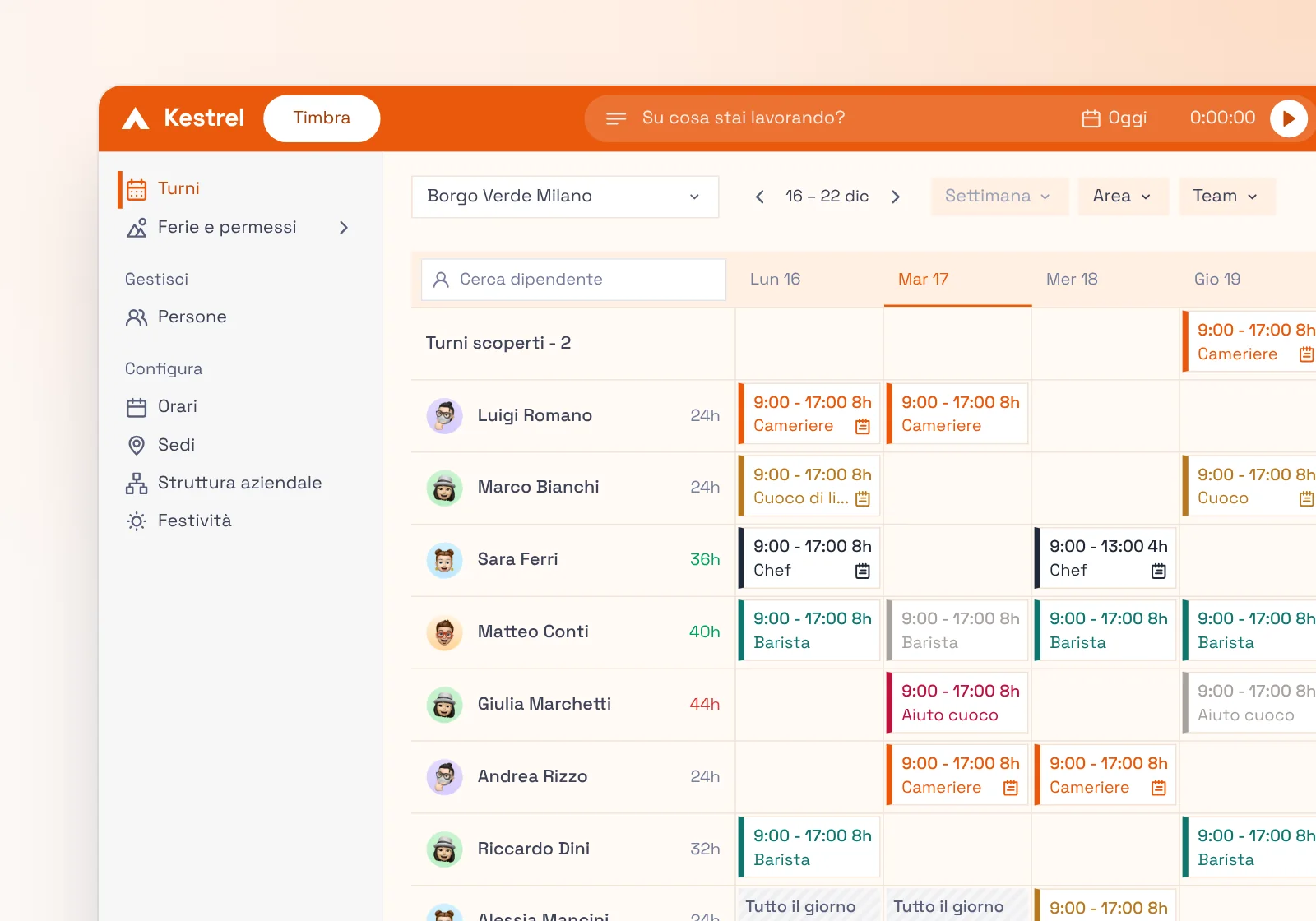
Task: Click Sara Ferri's avatar
Action: click(x=444, y=560)
